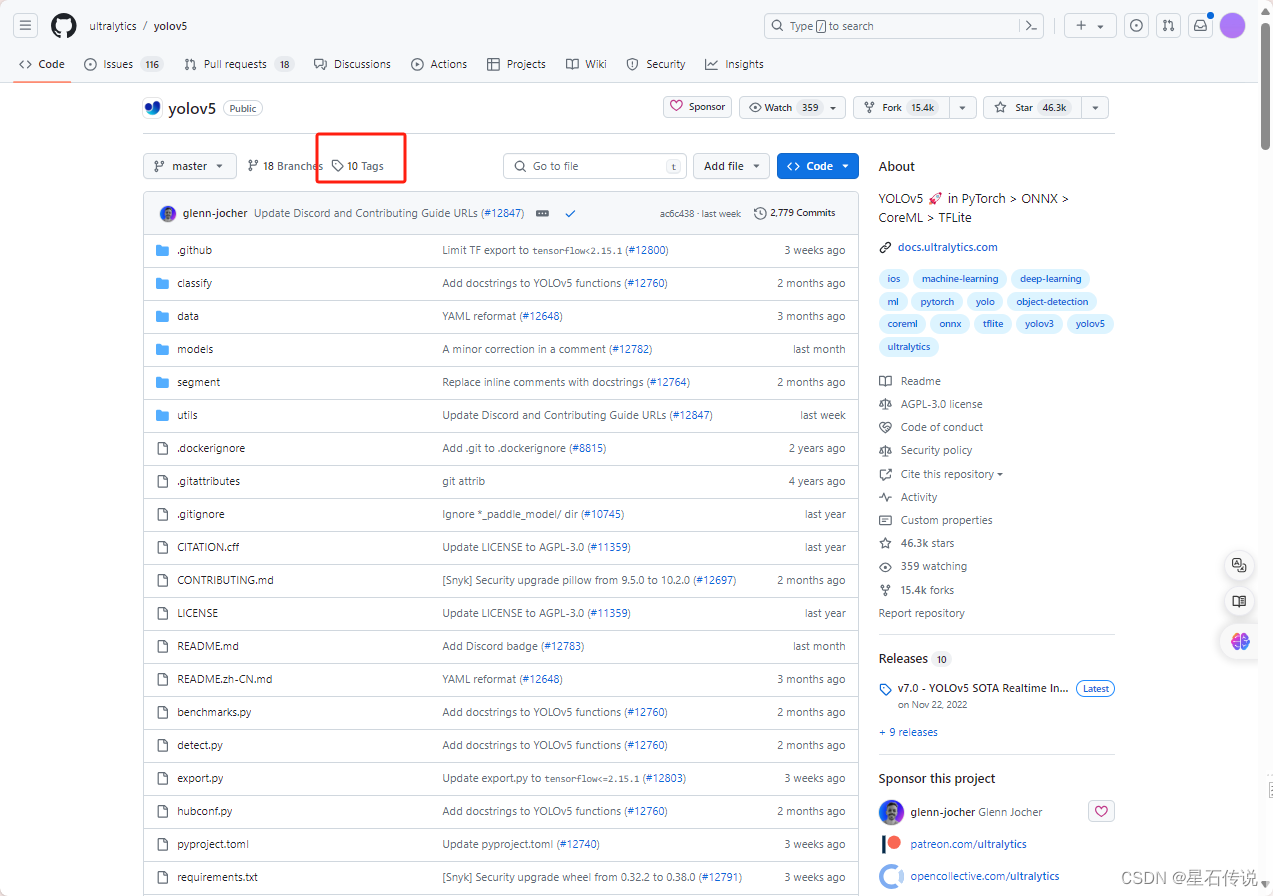This screenshot has height=896, width=1273.
Task: Open the Wiki tab
Action: (586, 64)
